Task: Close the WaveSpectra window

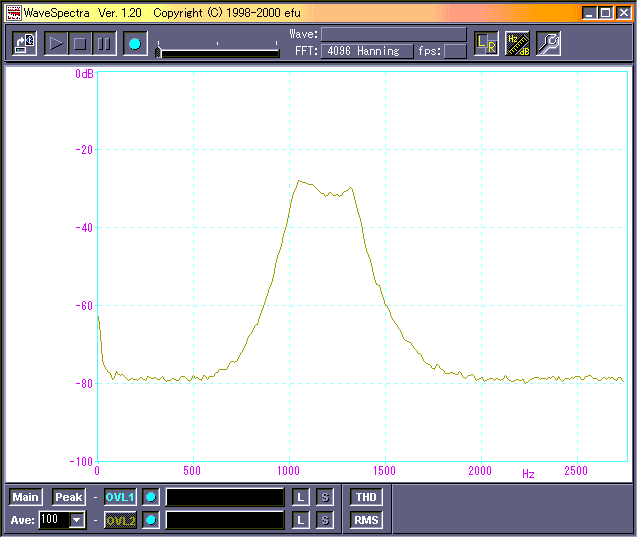Action: [623, 13]
